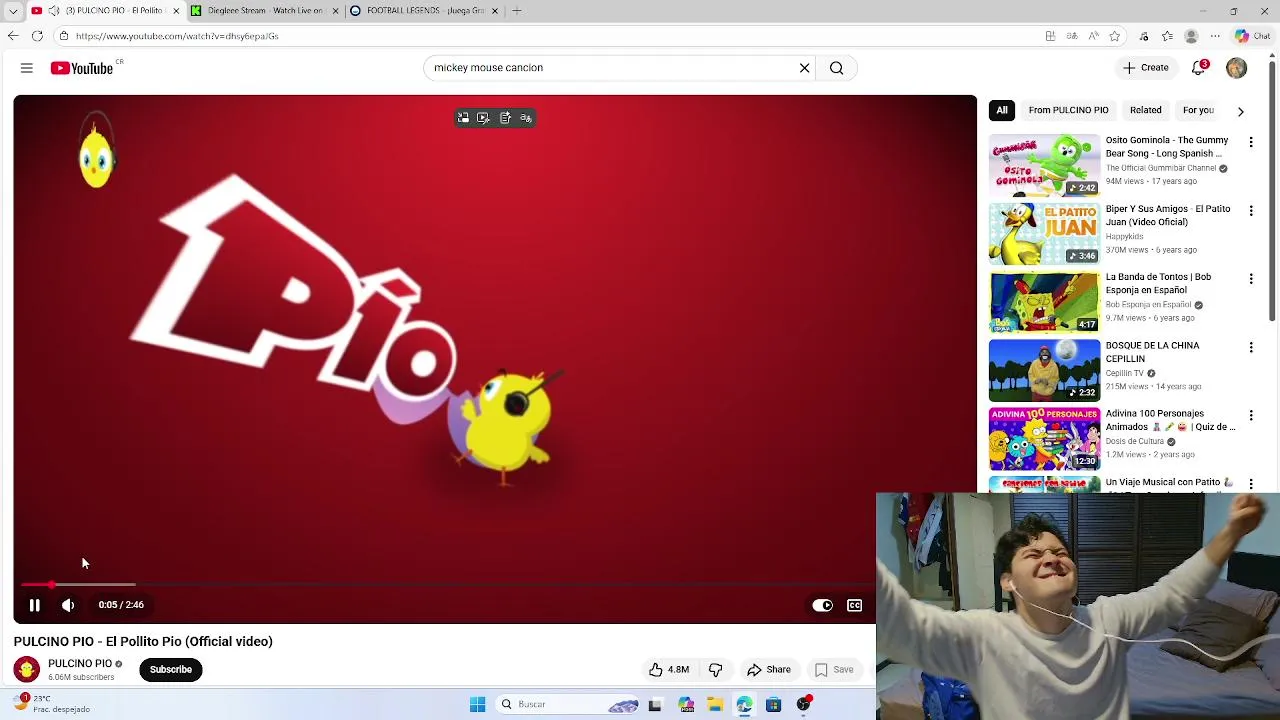The height and width of the screenshot is (720, 1280).
Task: Open browser settings three-dot menu
Action: (x=1215, y=36)
